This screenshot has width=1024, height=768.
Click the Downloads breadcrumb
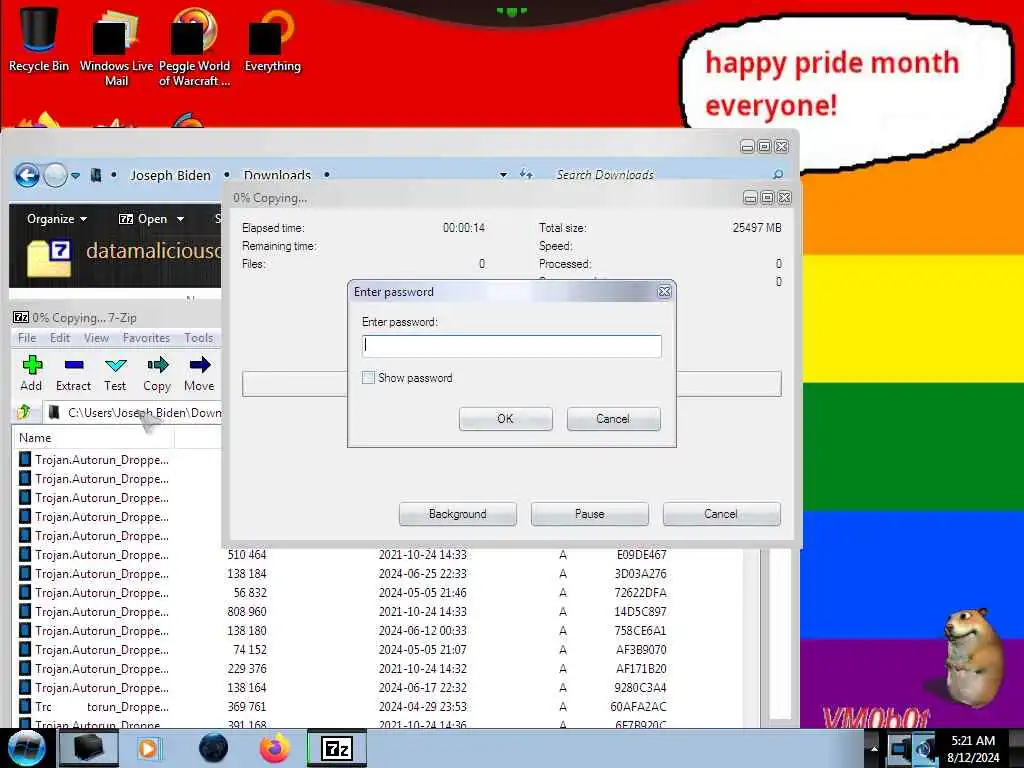[277, 175]
